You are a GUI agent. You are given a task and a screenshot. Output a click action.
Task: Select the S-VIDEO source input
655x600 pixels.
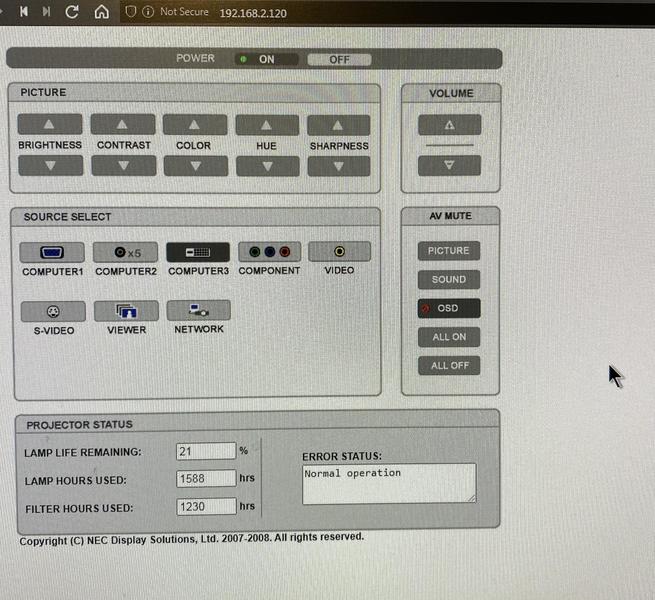click(x=53, y=311)
